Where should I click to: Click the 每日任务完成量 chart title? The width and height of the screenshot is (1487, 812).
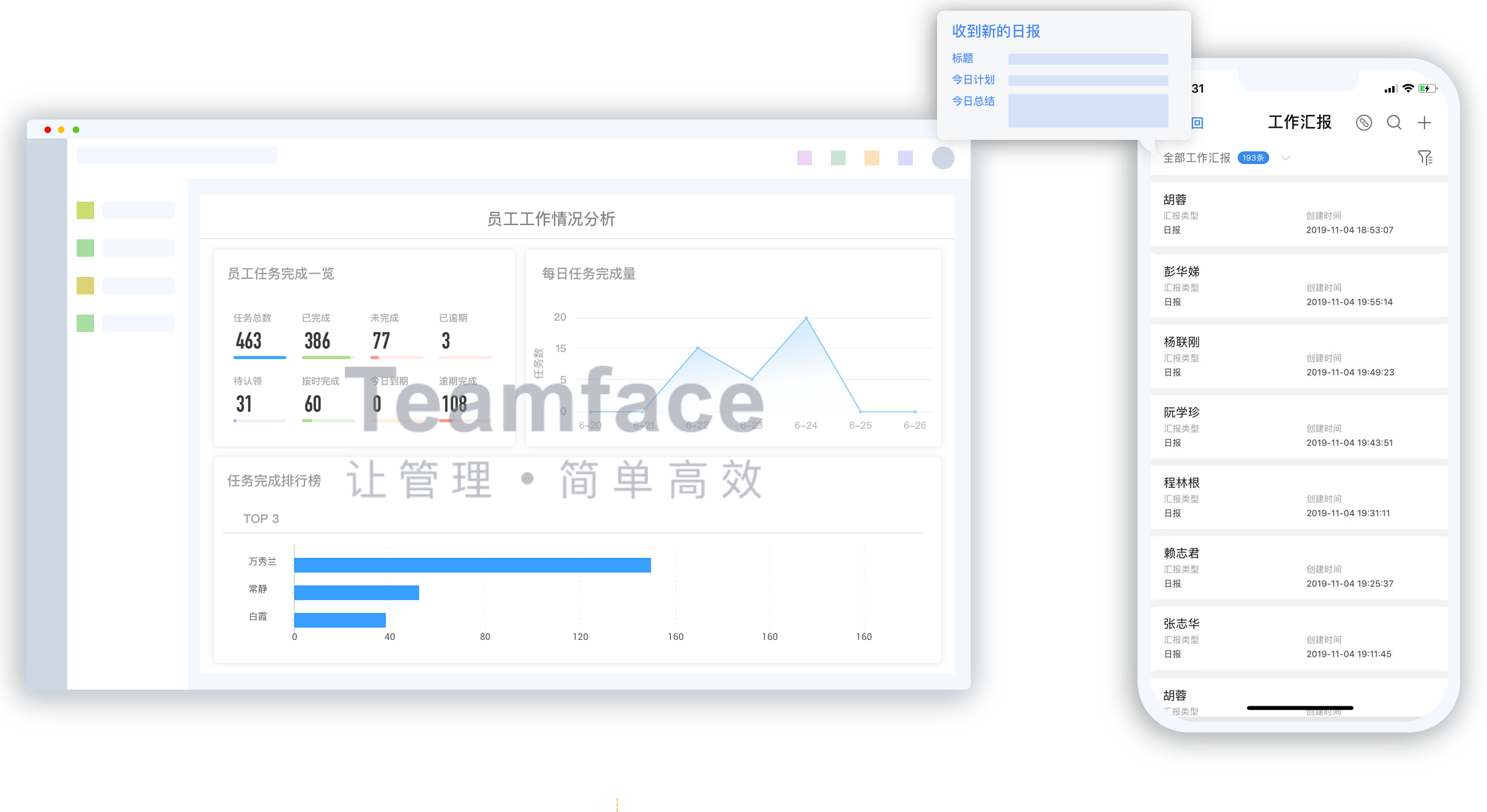point(588,274)
